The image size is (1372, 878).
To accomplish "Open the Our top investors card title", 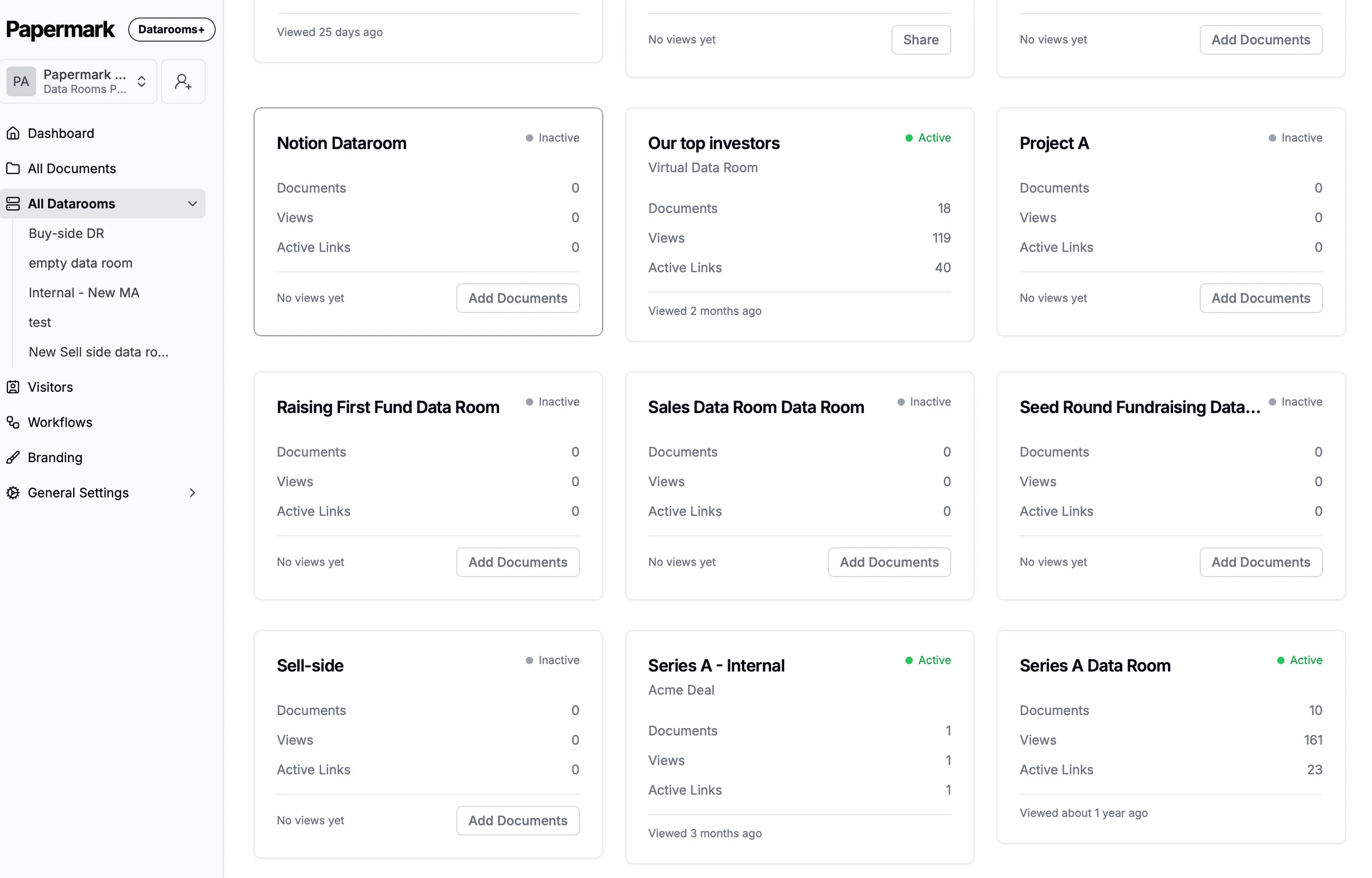I will pyautogui.click(x=713, y=143).
